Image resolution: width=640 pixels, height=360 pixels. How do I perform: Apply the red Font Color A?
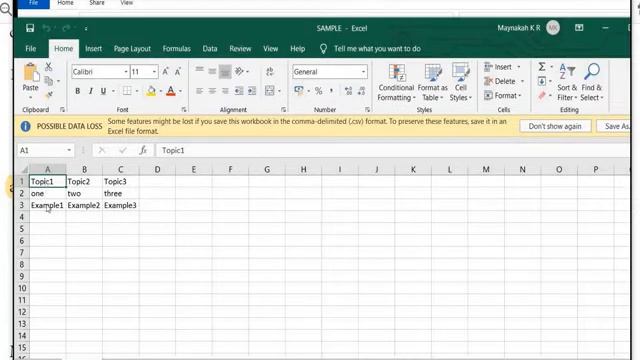coord(171,91)
